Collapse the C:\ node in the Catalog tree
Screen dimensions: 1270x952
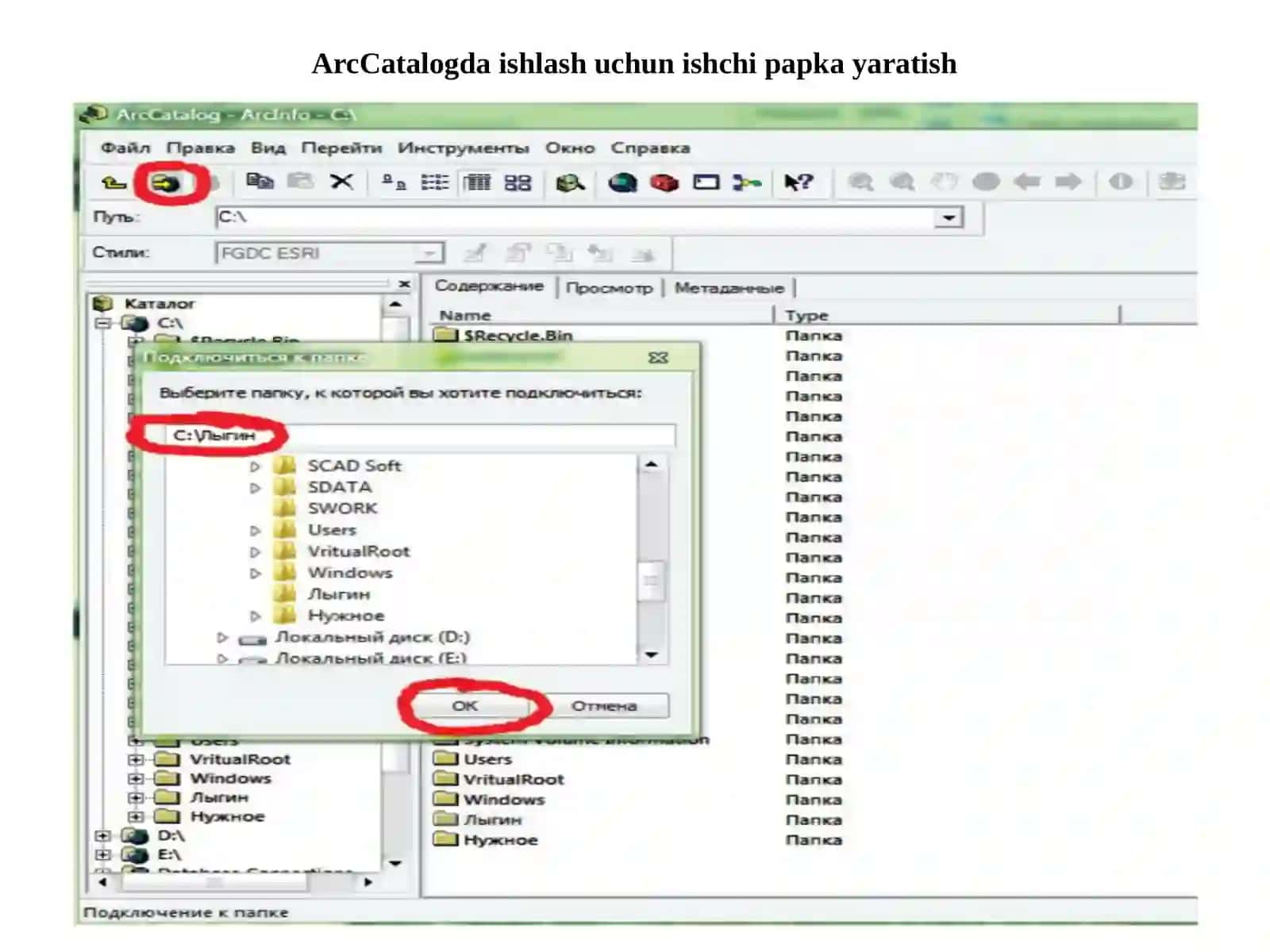(102, 324)
